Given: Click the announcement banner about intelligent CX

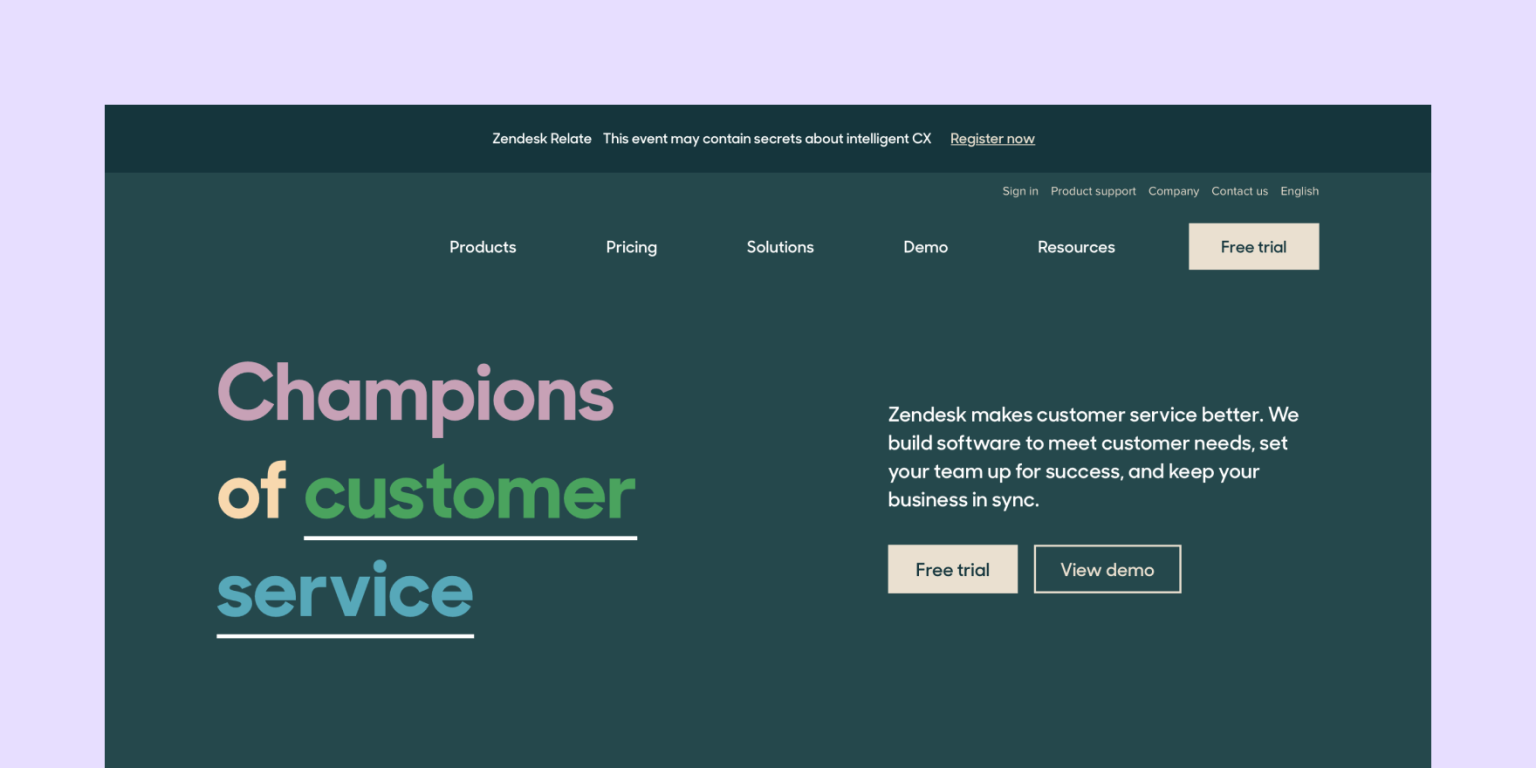Looking at the screenshot, I should point(767,138).
